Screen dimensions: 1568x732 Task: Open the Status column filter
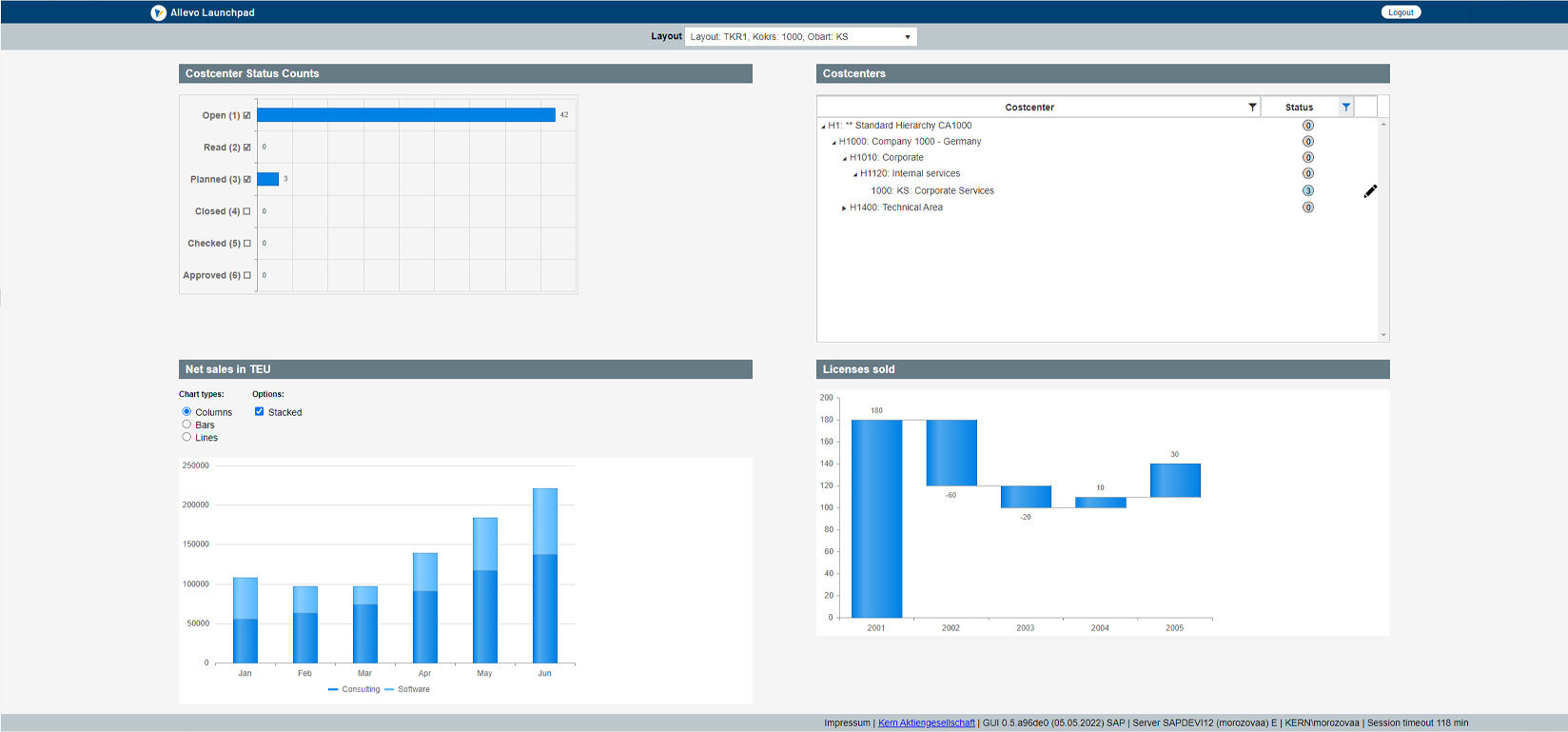point(1345,108)
